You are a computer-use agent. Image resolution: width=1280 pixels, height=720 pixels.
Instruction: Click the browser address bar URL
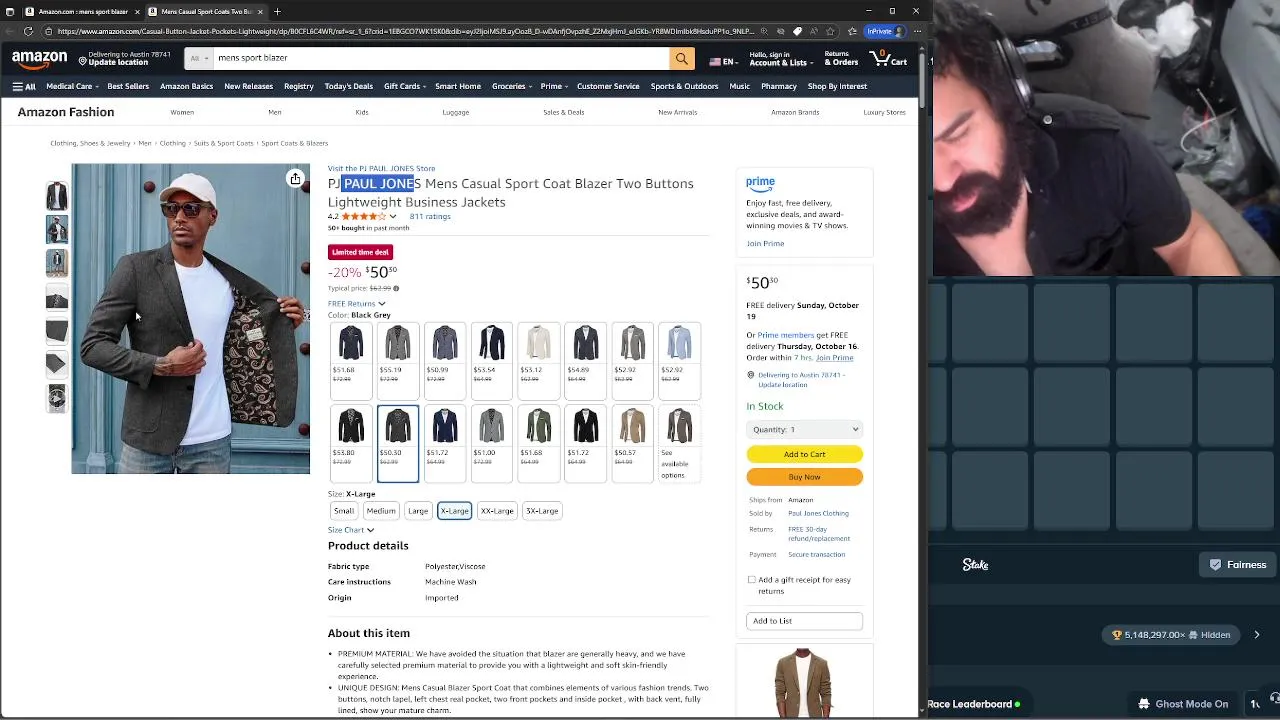[x=405, y=31]
